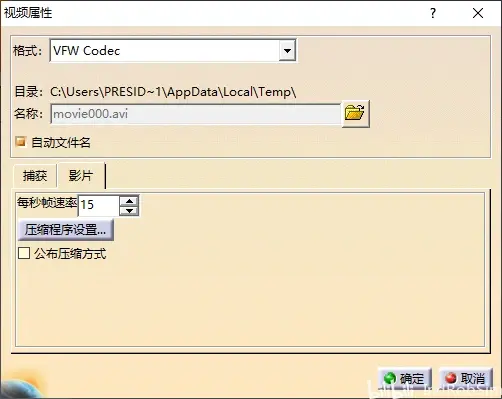This screenshot has width=502, height=399.
Task: Click the help question mark in title bar
Action: tap(433, 13)
